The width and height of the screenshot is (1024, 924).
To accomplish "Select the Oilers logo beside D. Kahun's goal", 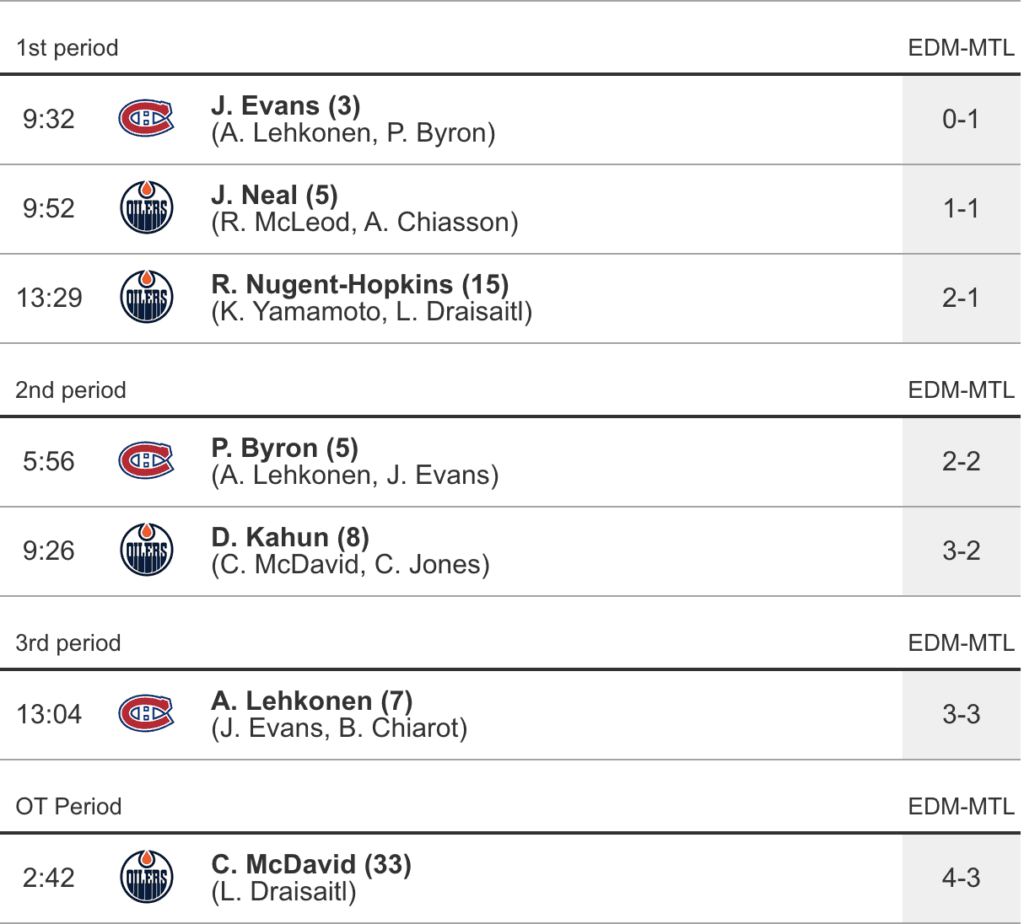I will pos(146,550).
